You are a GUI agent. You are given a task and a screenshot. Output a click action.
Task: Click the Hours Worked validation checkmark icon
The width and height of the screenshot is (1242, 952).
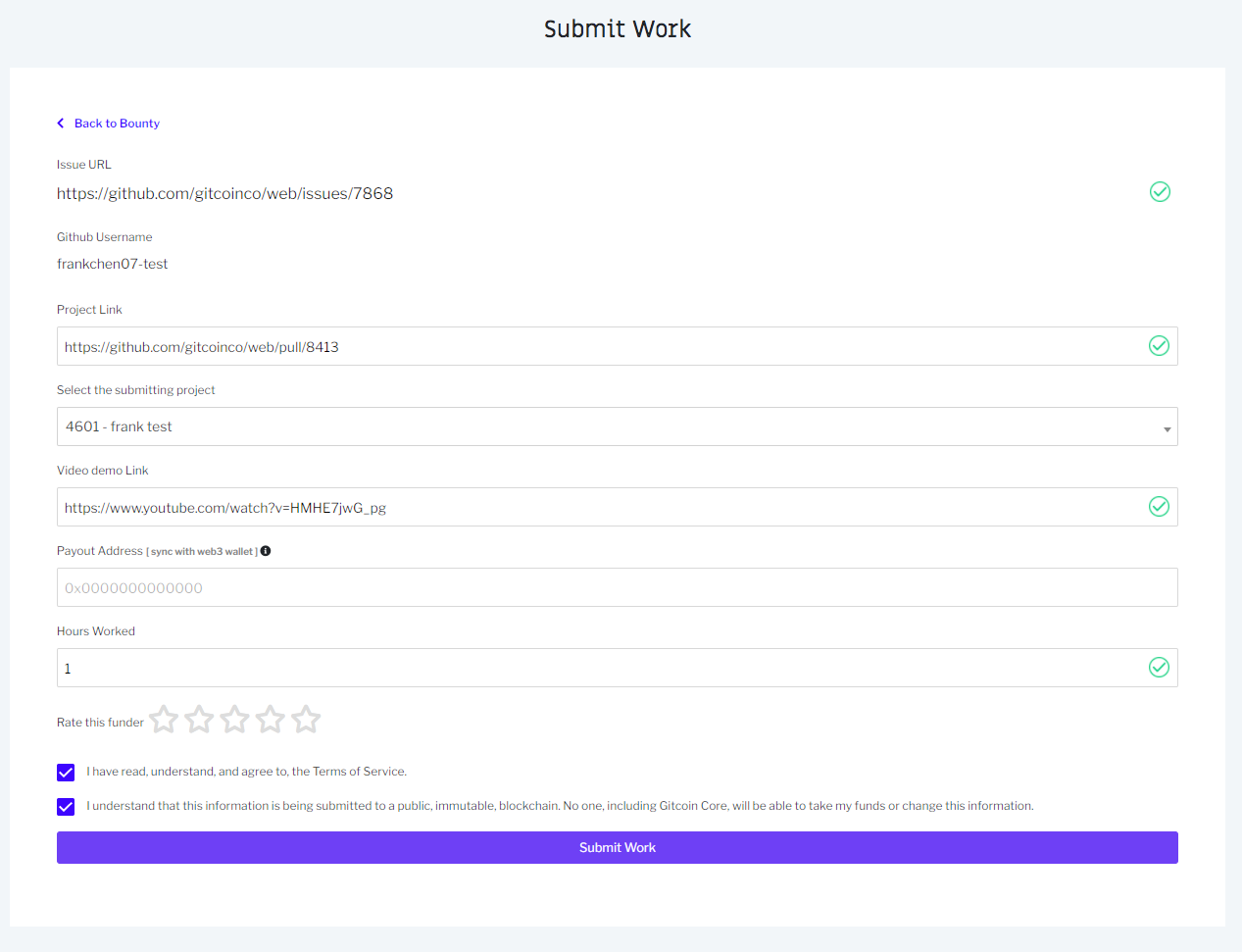click(1159, 668)
